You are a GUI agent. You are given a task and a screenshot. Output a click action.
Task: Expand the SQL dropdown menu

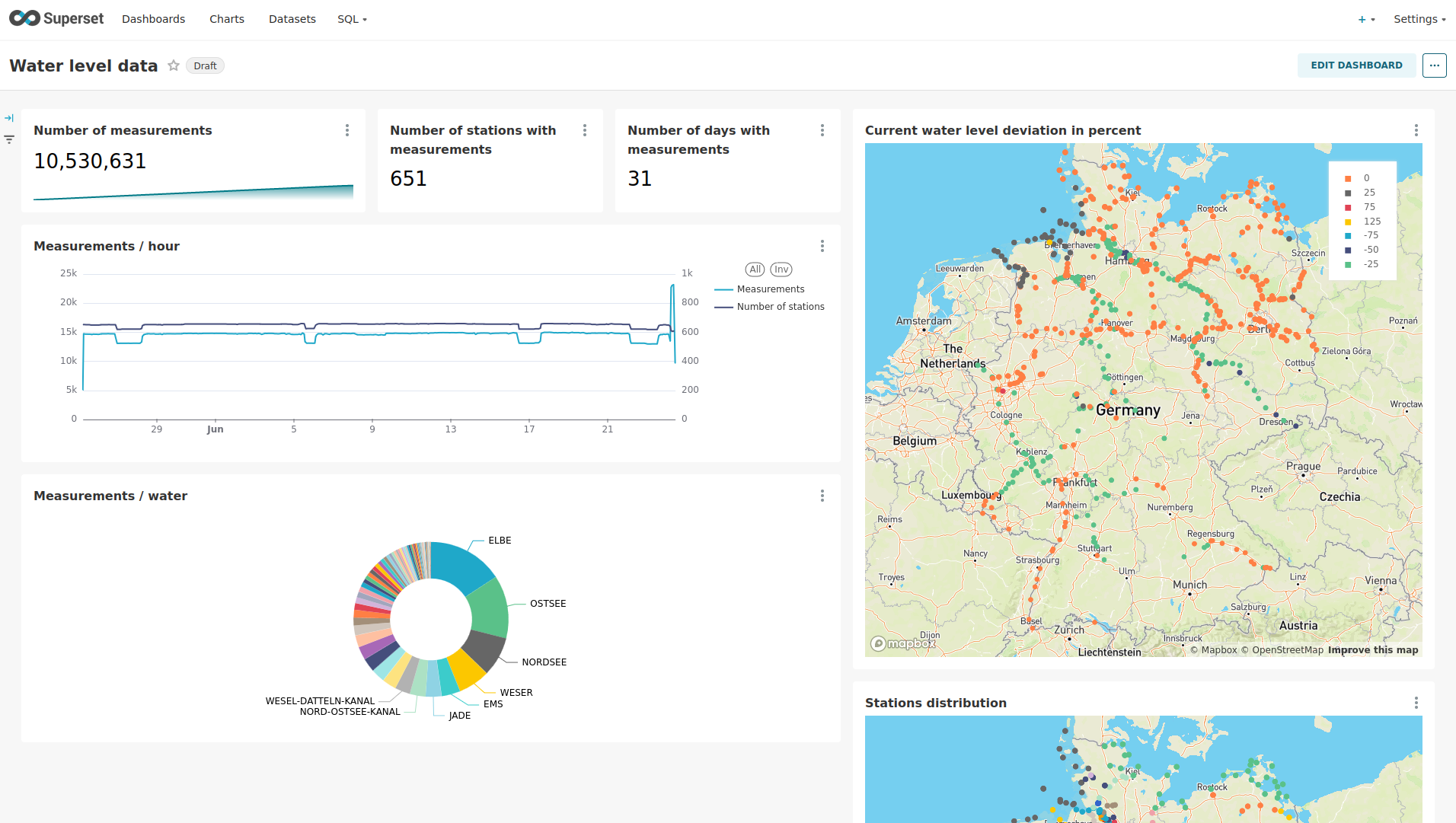point(352,19)
